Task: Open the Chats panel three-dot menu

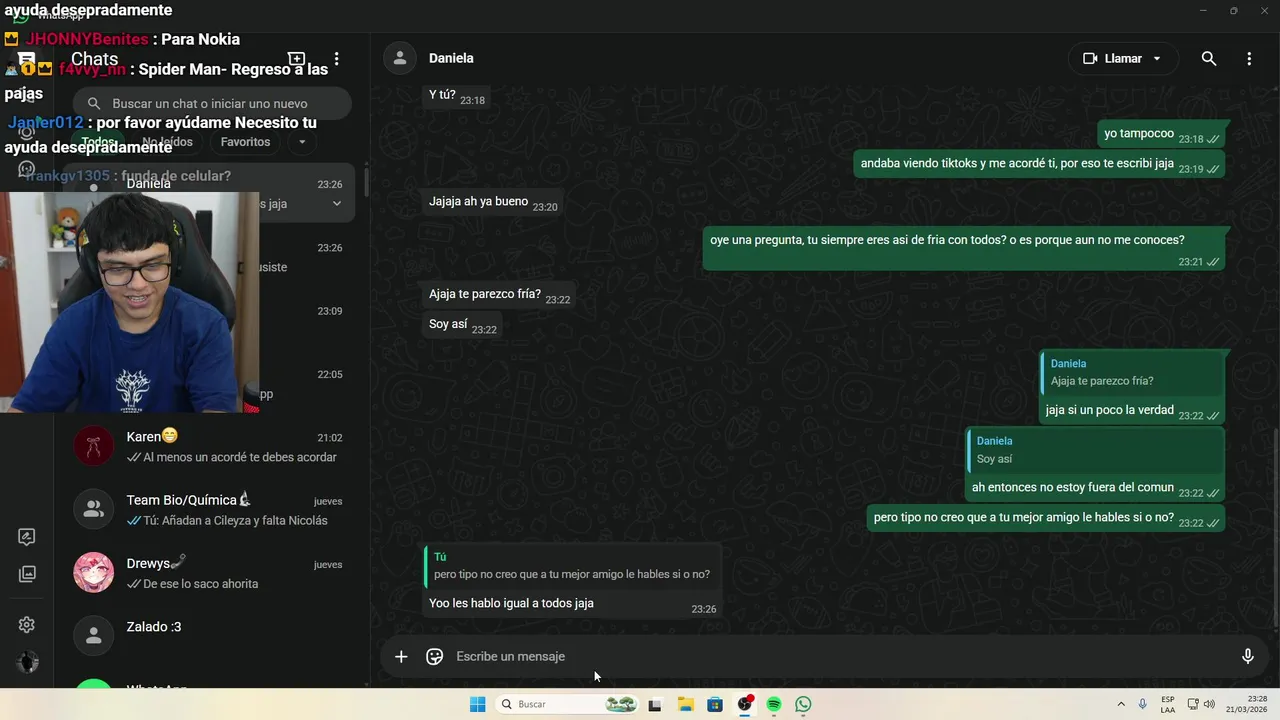Action: click(337, 59)
